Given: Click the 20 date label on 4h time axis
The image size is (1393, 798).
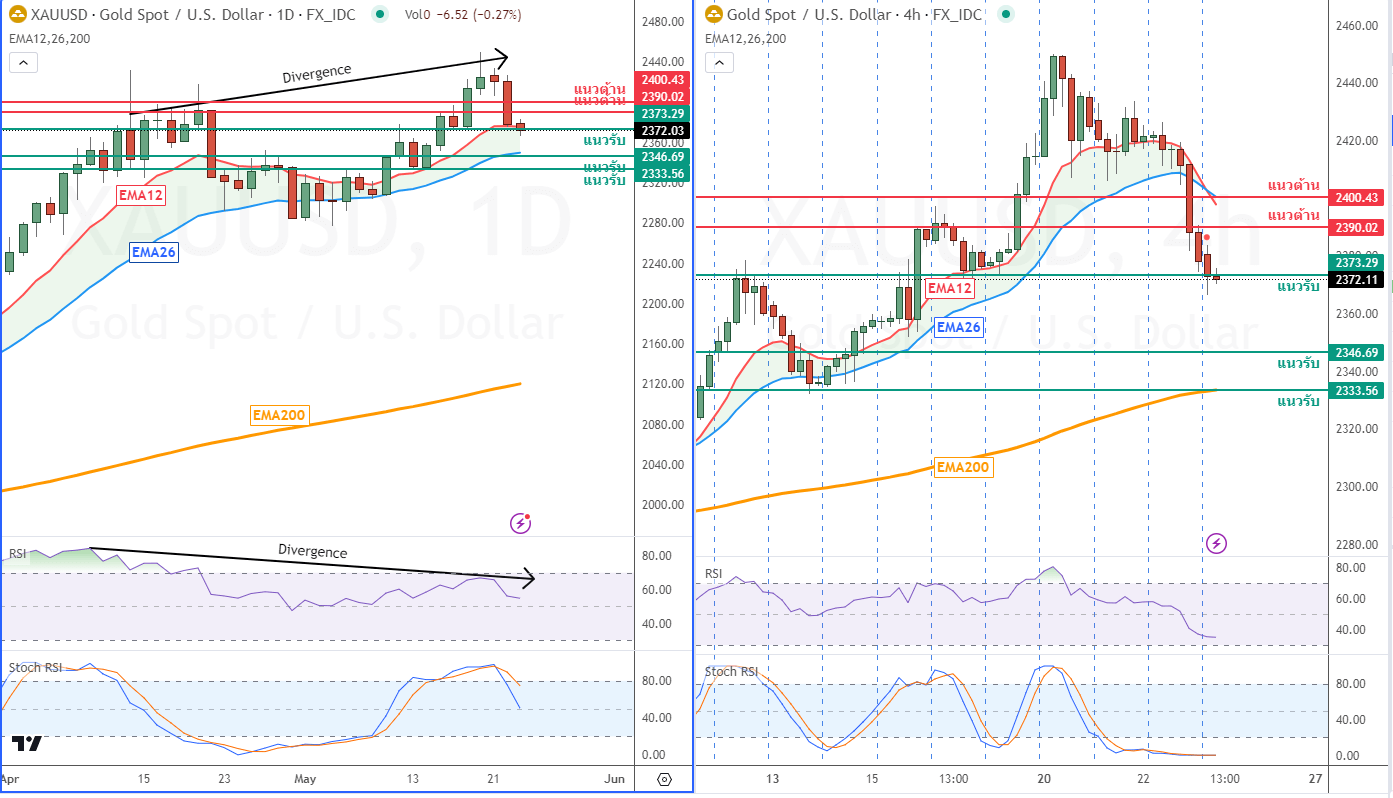Looking at the screenshot, I should pos(1043,779).
